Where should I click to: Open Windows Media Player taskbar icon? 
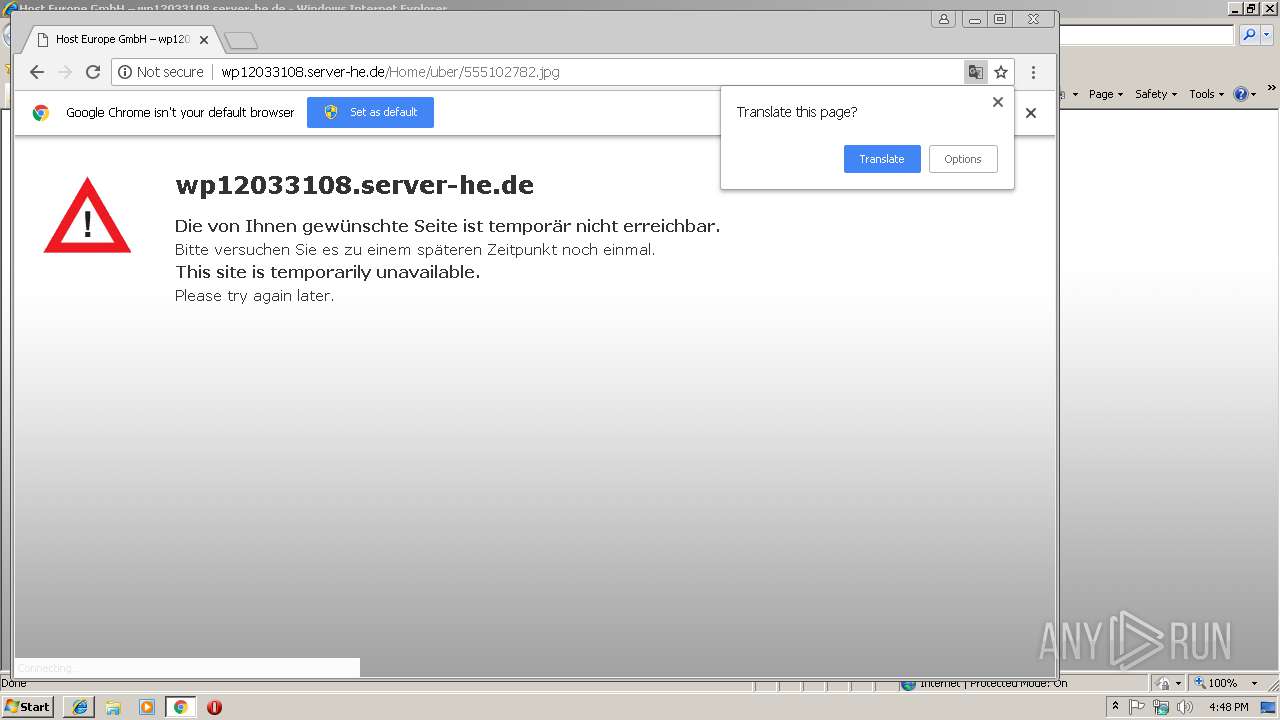tap(147, 707)
